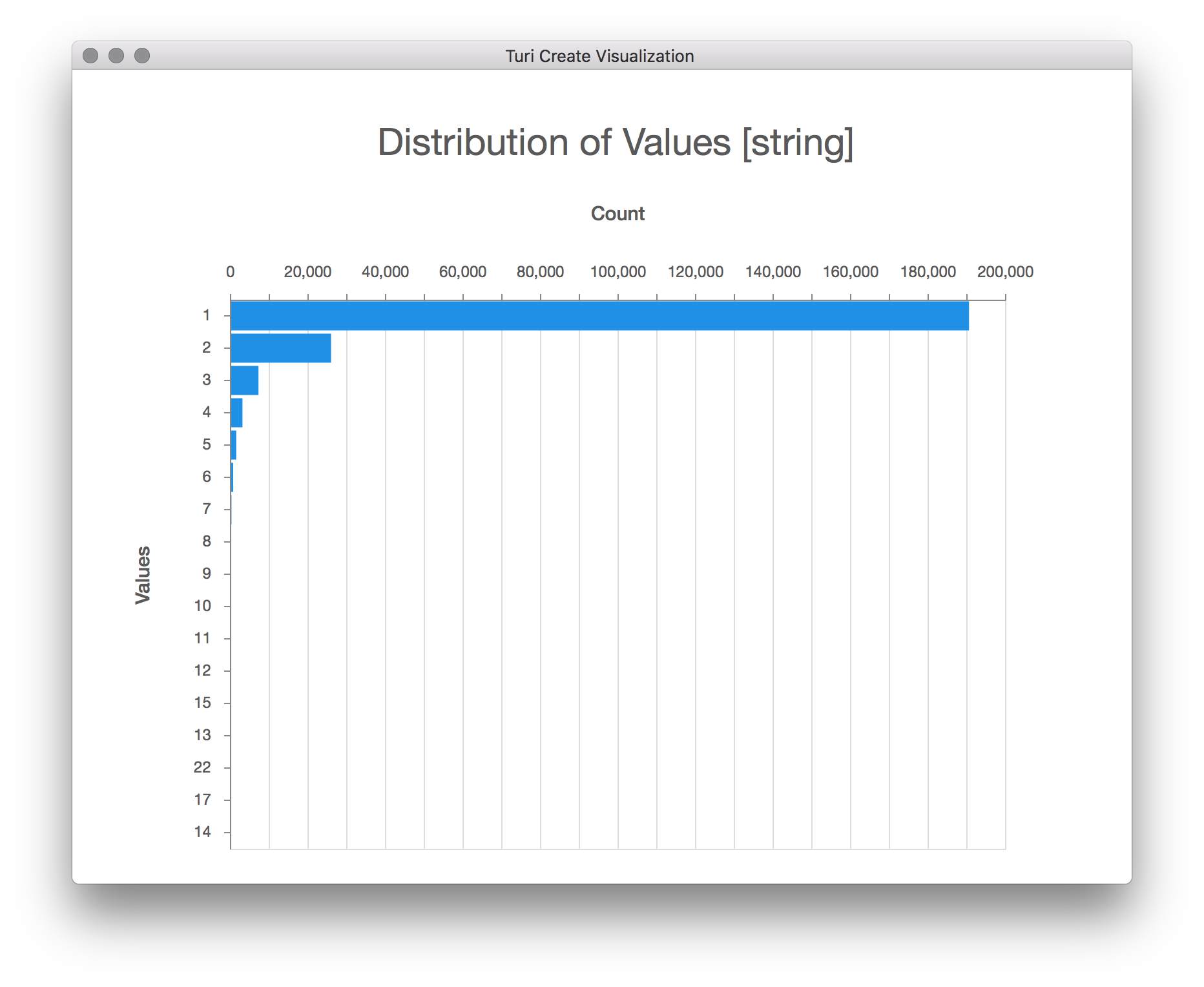Click the '3' label on Values axis

coord(206,380)
